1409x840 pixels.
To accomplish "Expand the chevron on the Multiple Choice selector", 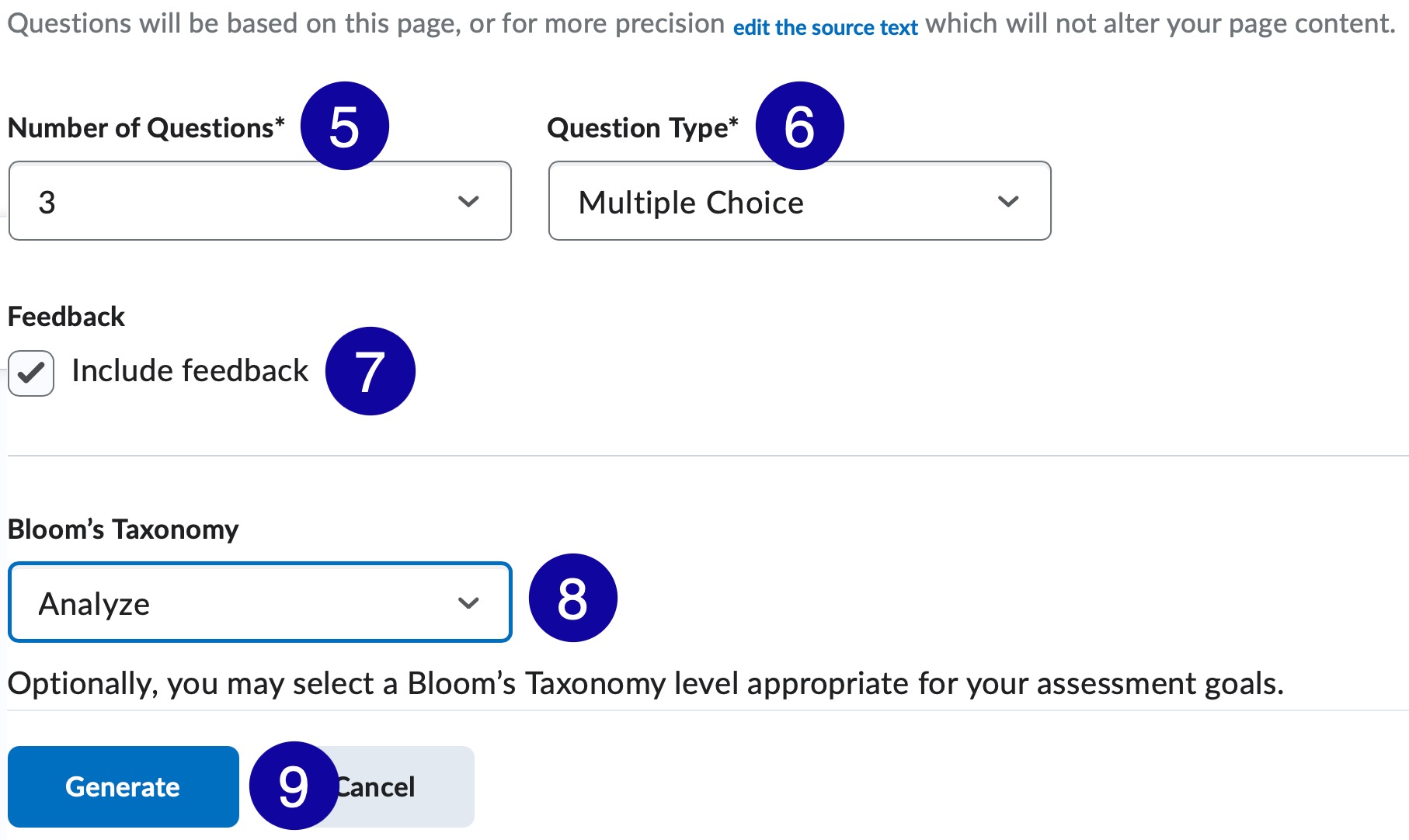I will (1008, 201).
